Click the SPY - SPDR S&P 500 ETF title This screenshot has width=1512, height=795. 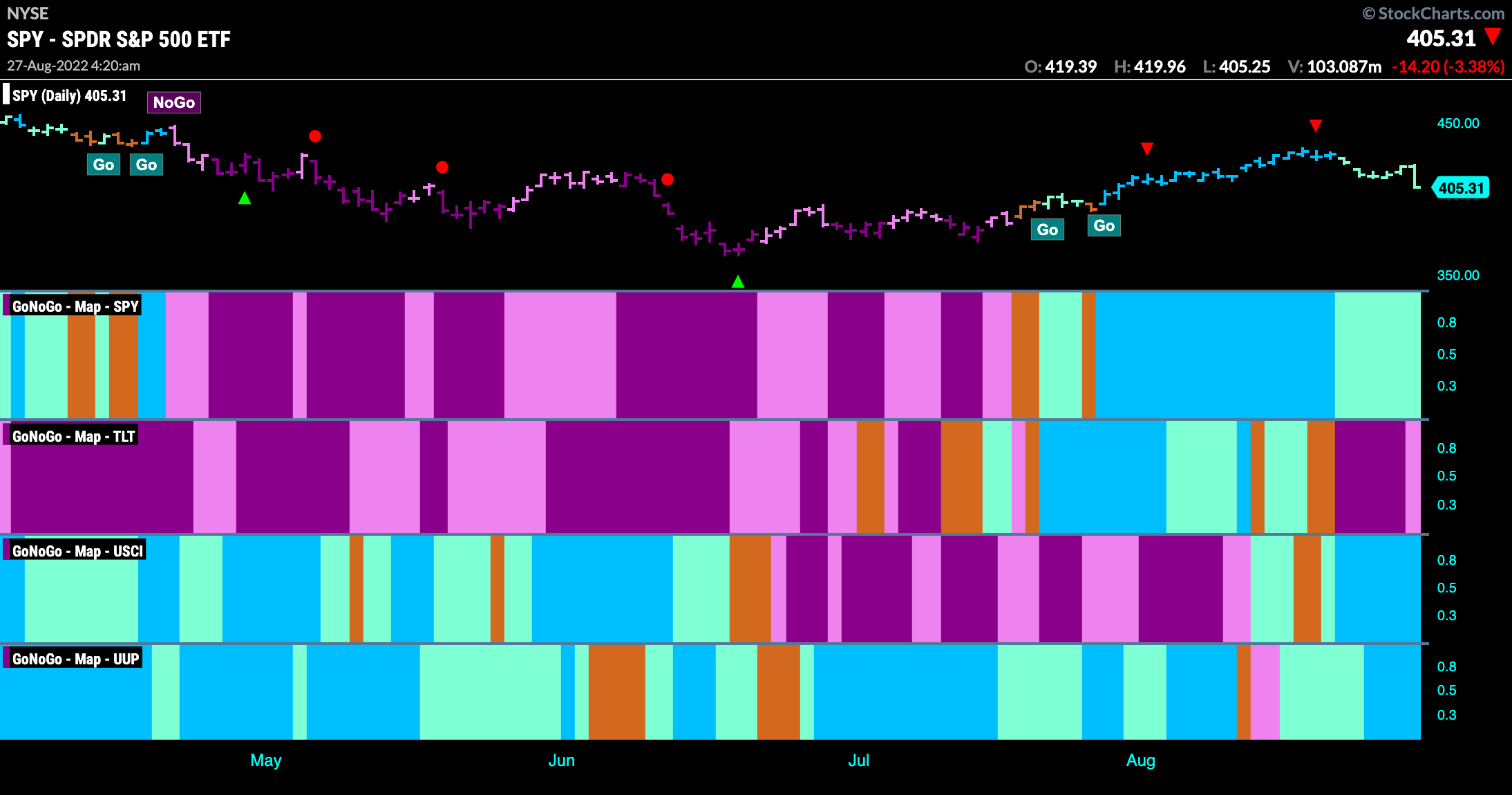pos(119,39)
